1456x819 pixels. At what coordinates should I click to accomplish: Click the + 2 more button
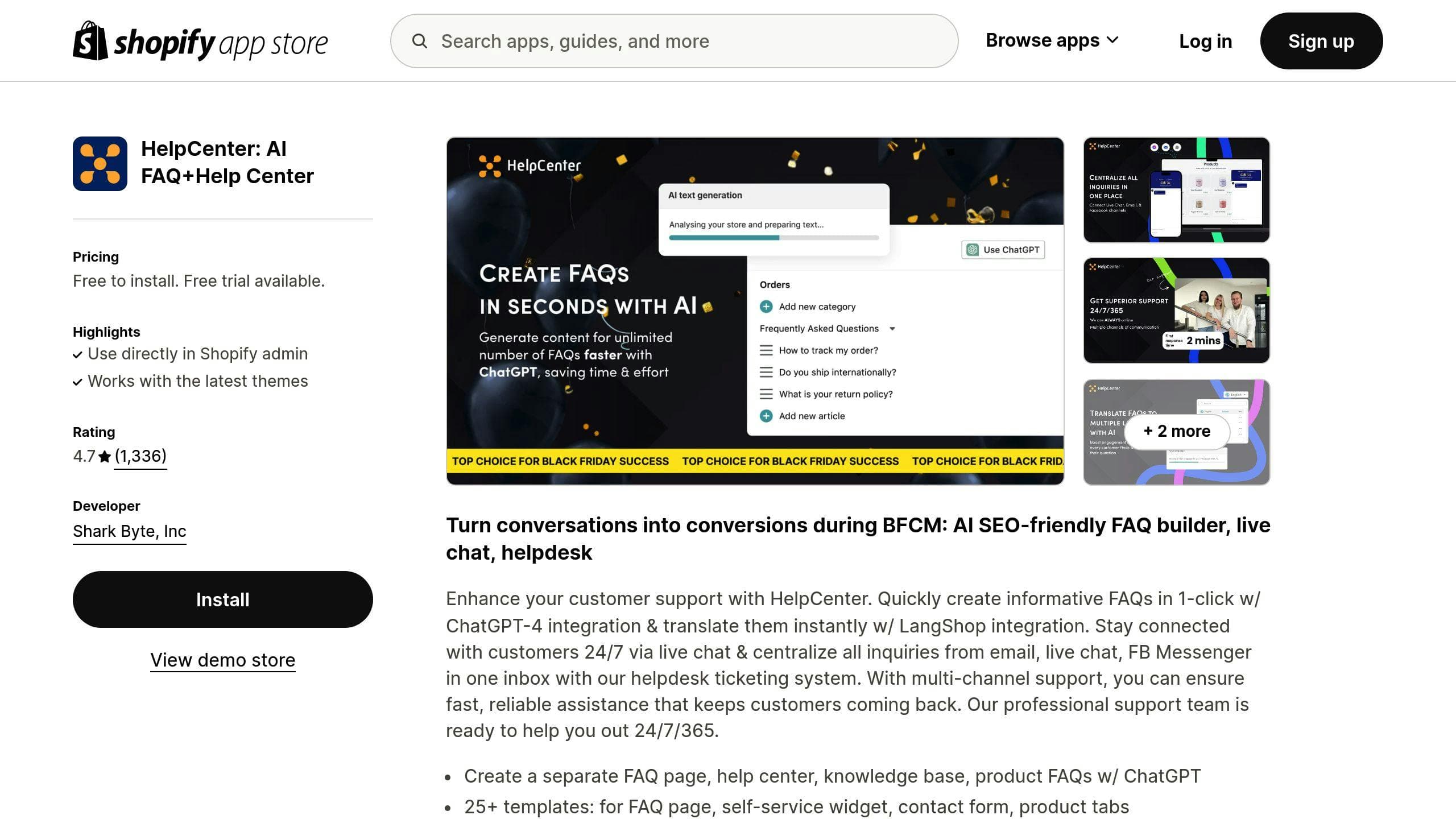pos(1177,431)
